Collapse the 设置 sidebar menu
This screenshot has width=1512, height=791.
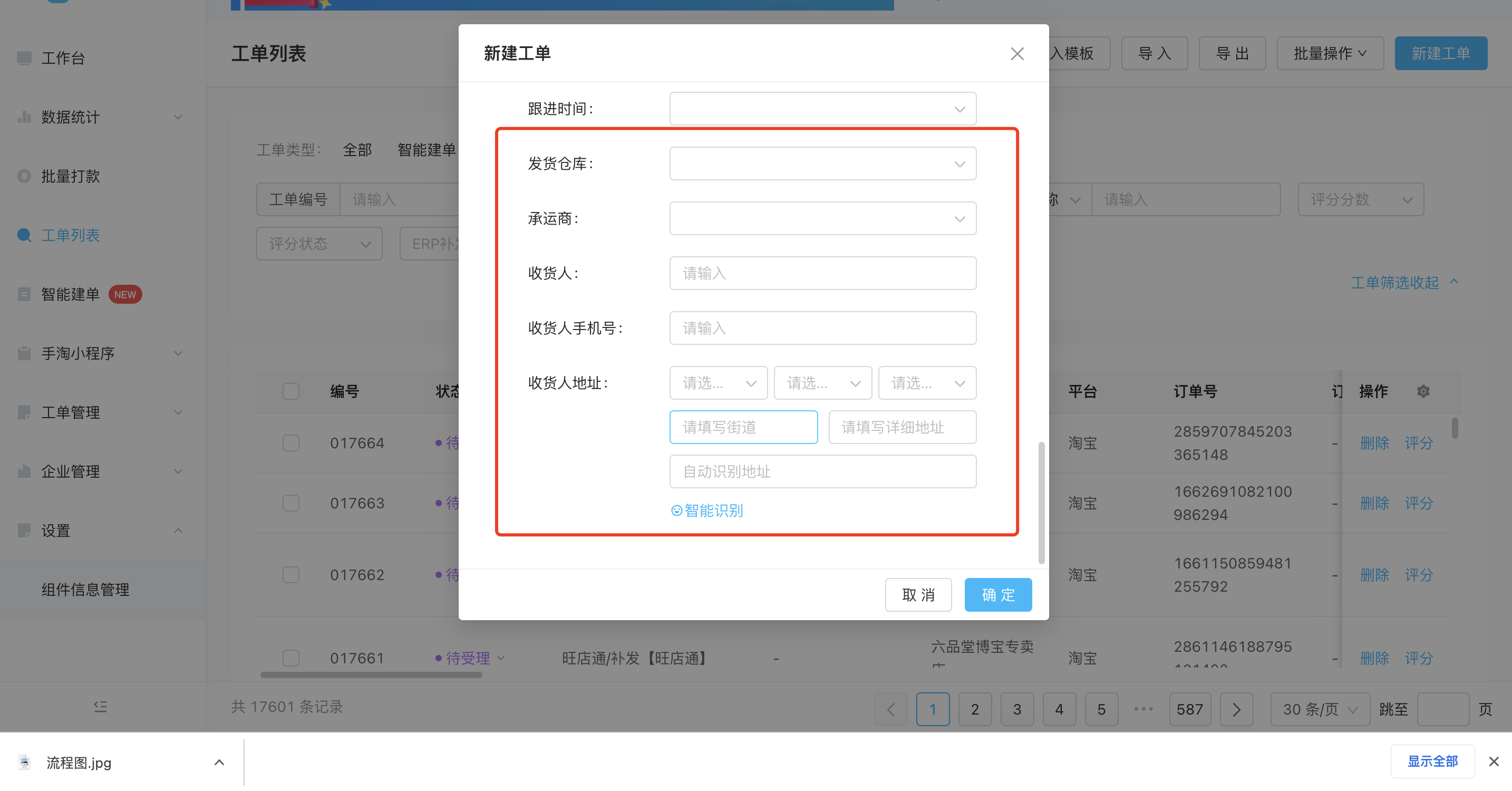(178, 531)
